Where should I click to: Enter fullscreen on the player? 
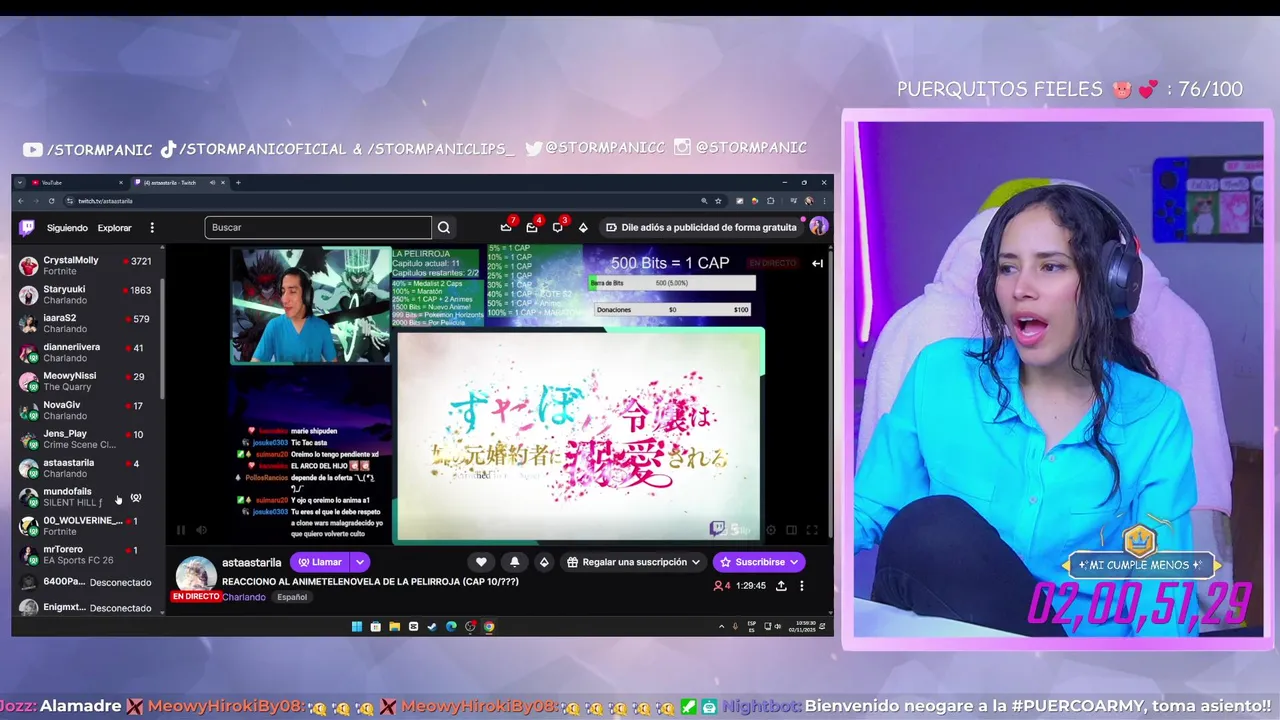(812, 530)
